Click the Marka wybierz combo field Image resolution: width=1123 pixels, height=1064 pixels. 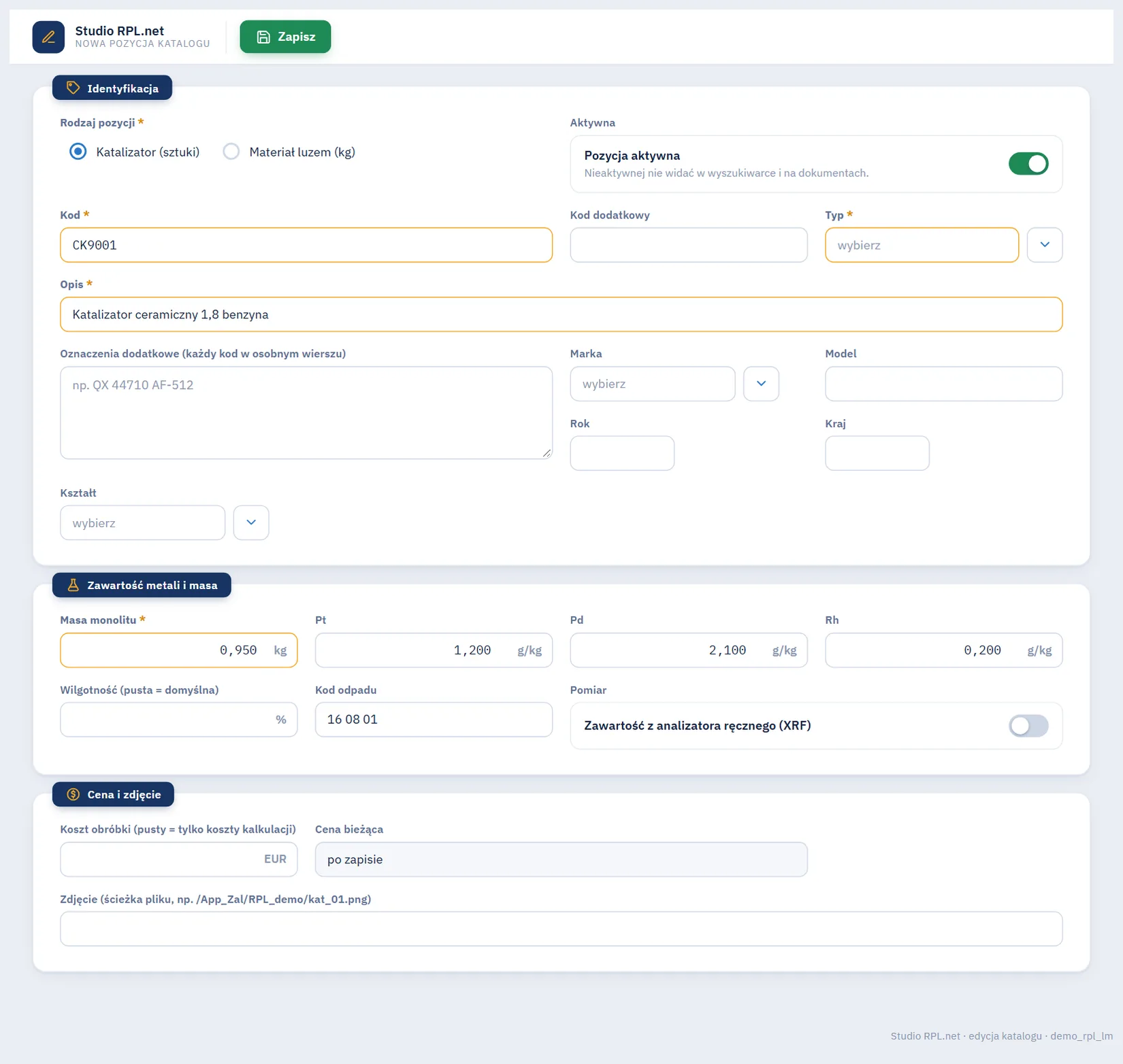tap(653, 384)
